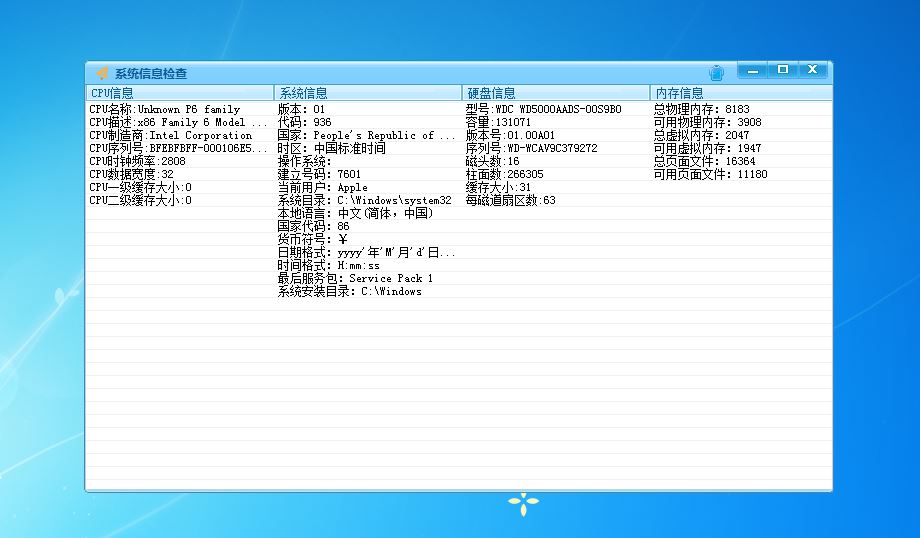Select the 总物理内存: 8183 entry
Image resolution: width=920 pixels, height=538 pixels.
point(702,109)
